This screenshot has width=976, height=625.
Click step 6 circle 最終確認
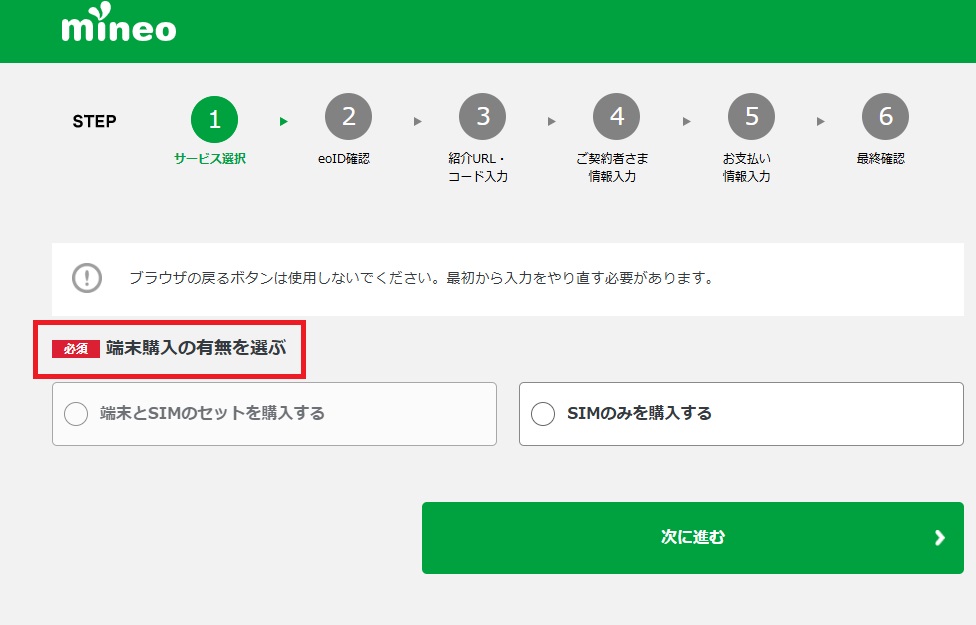point(885,116)
